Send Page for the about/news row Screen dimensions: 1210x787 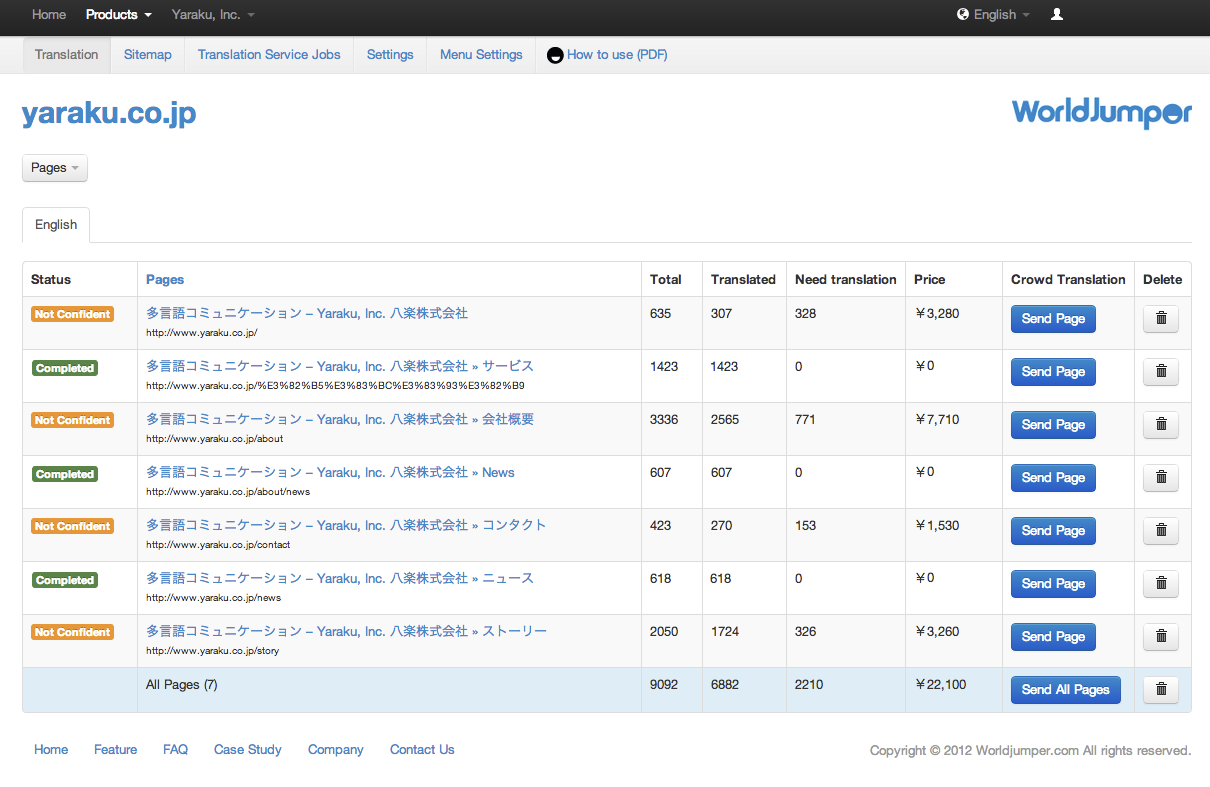(x=1053, y=478)
